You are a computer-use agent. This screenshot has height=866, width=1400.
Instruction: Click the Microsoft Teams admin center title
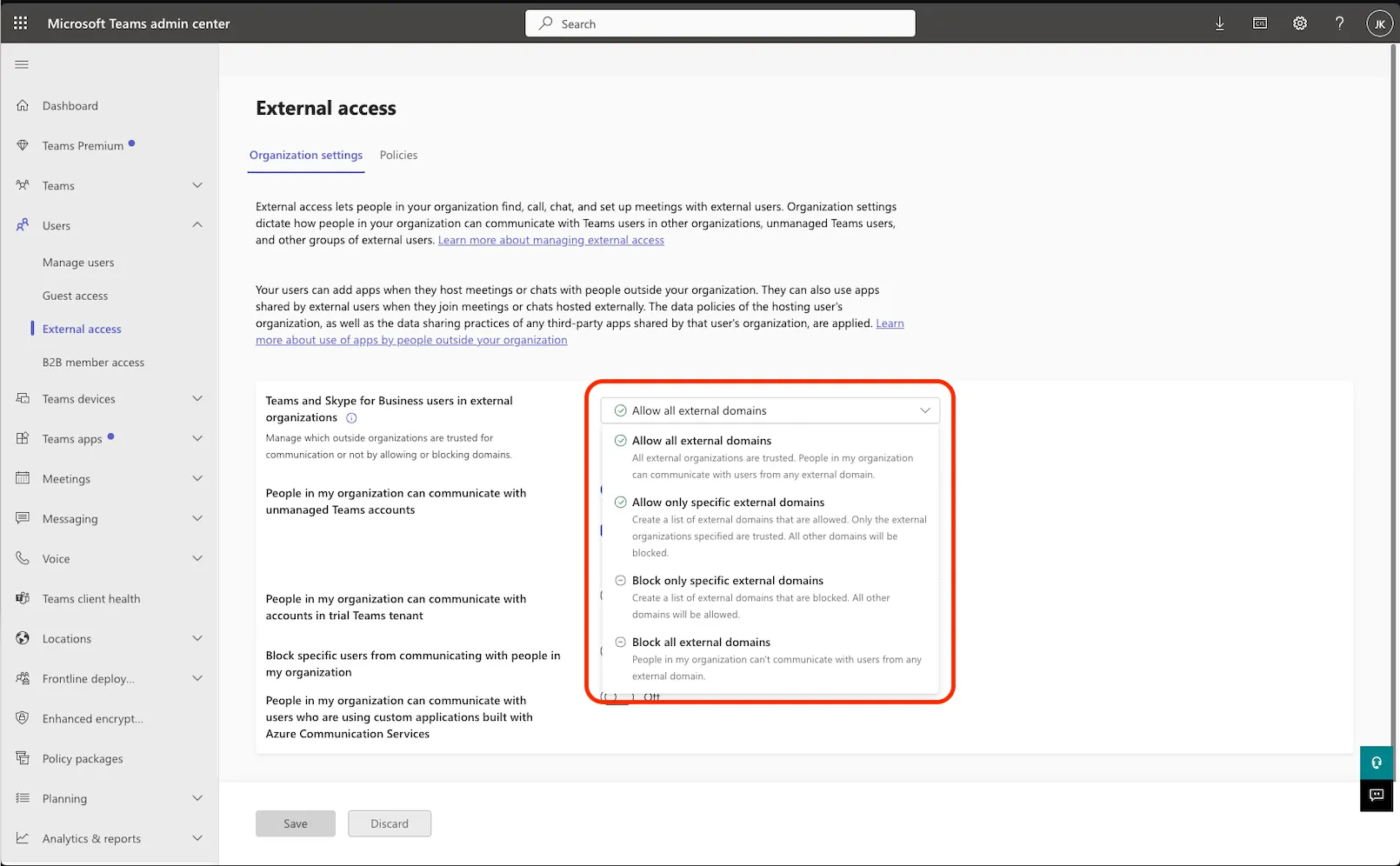pyautogui.click(x=139, y=23)
